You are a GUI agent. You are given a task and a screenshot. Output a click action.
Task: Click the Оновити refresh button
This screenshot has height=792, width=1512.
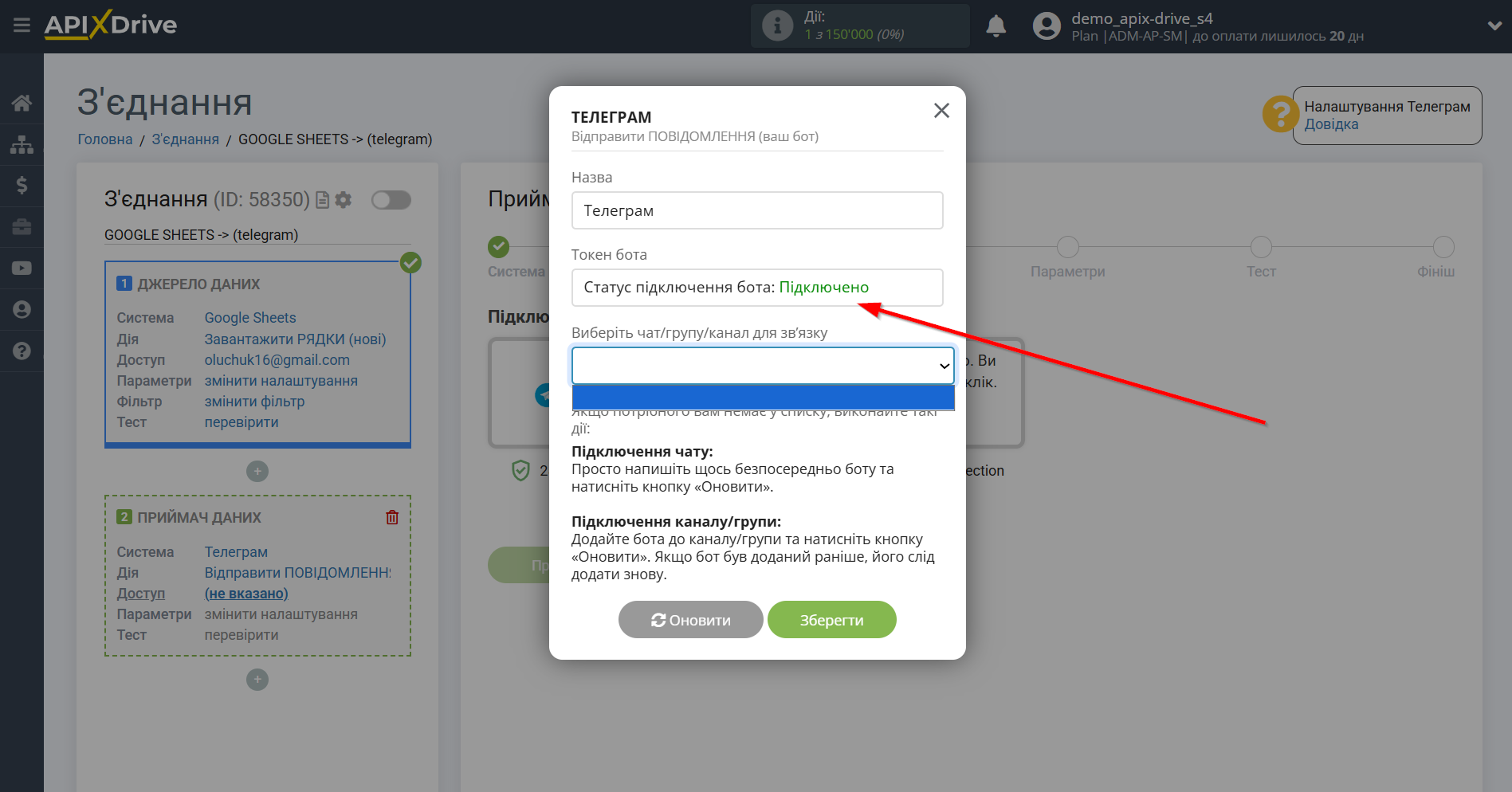[691, 620]
